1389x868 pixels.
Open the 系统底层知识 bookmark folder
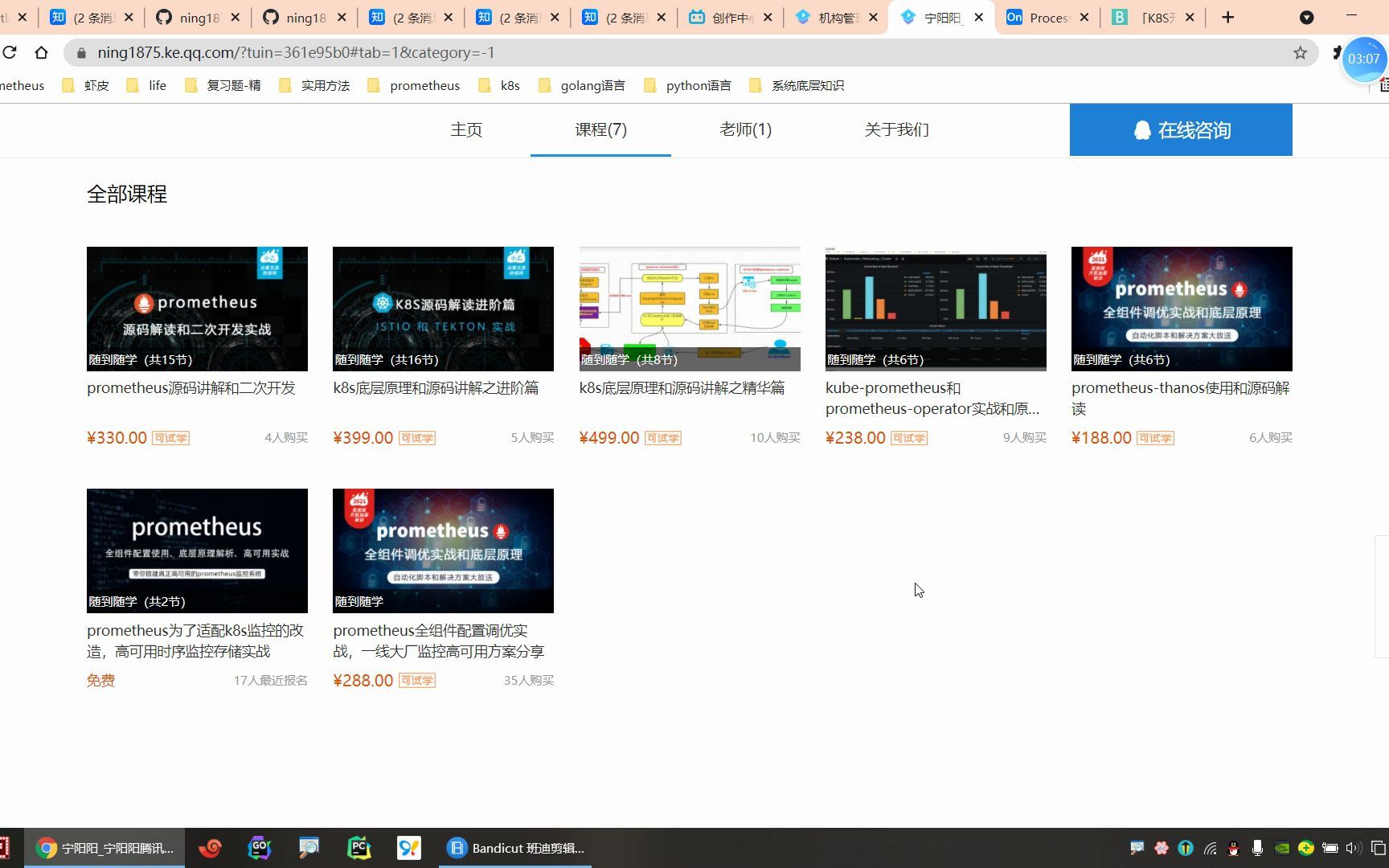(x=796, y=86)
